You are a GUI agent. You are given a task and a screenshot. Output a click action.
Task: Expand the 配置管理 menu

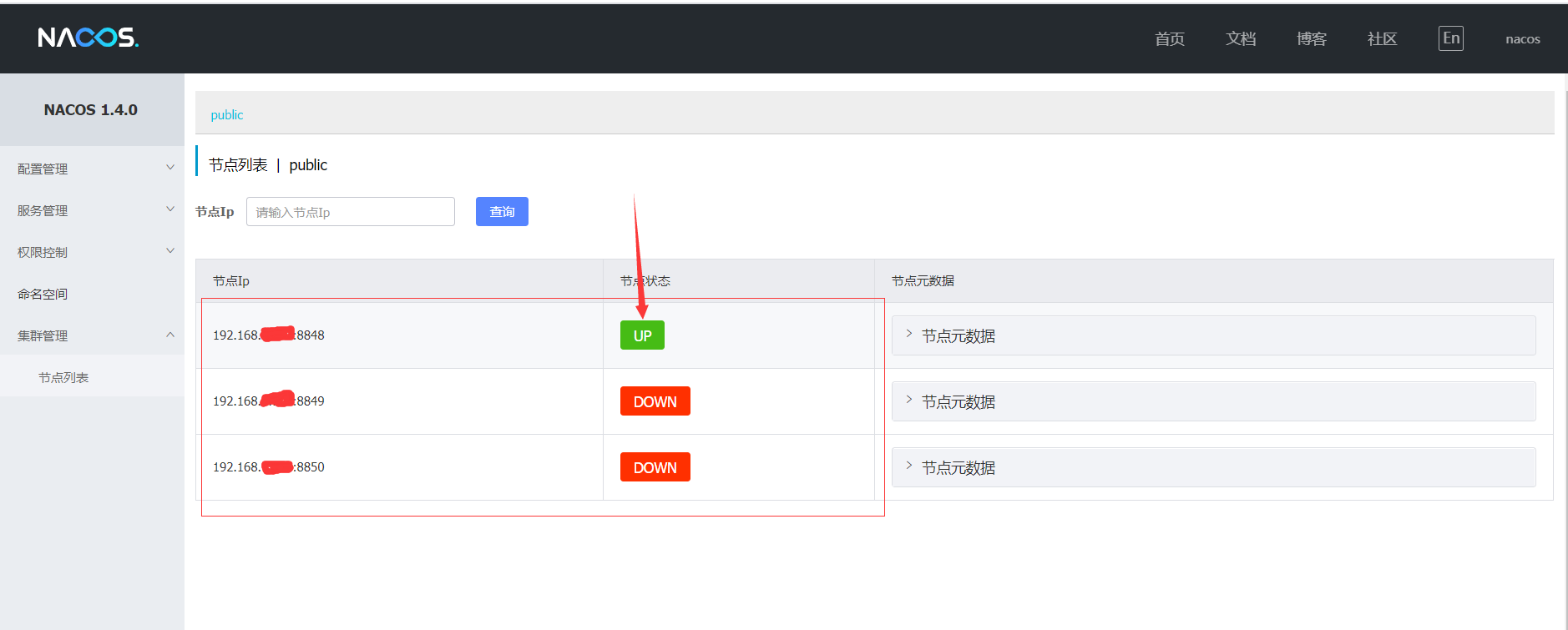(x=92, y=168)
